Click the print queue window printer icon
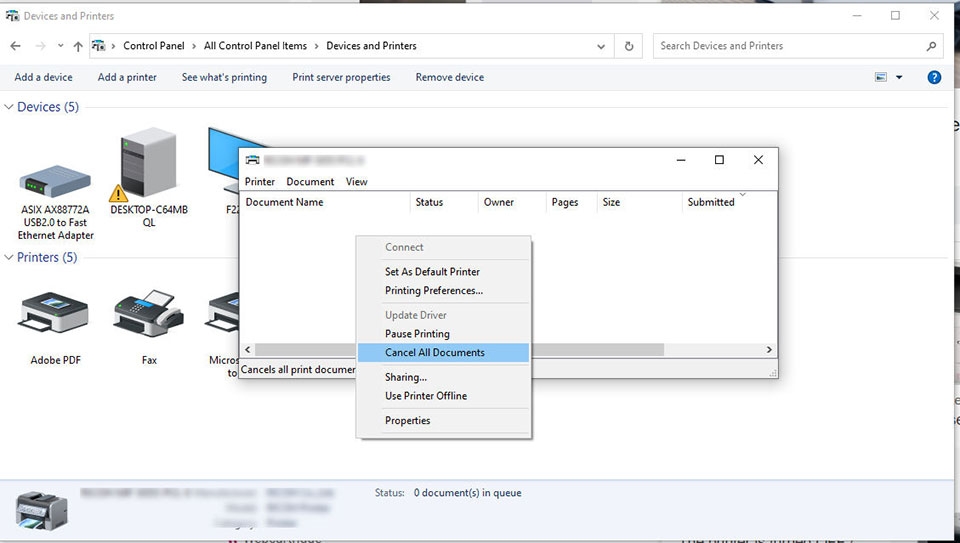The image size is (960, 543). [x=252, y=160]
